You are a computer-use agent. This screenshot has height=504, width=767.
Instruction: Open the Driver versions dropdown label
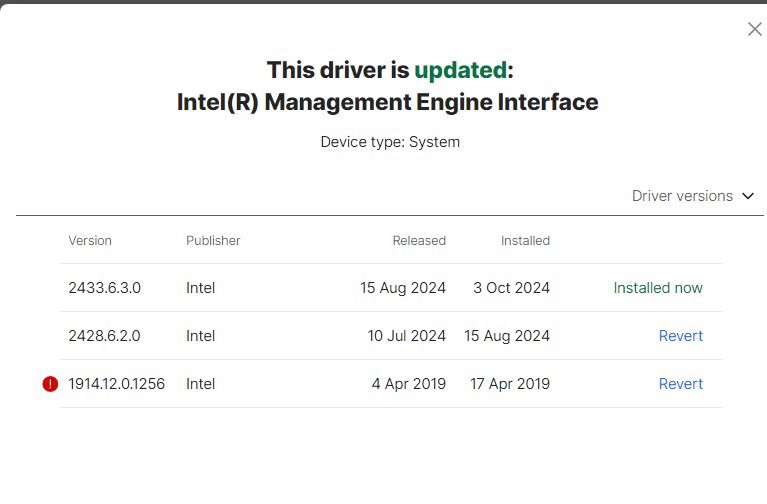[682, 196]
